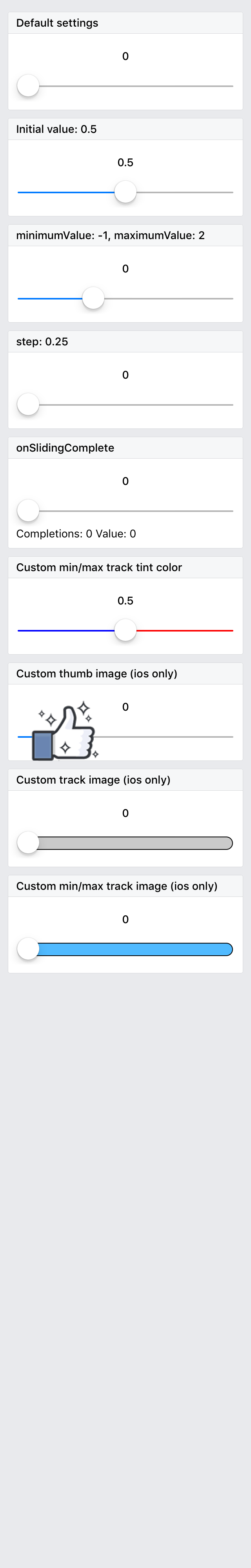251x1568 pixels.
Task: Click the thumb between blue and red tracks
Action: [x=125, y=630]
